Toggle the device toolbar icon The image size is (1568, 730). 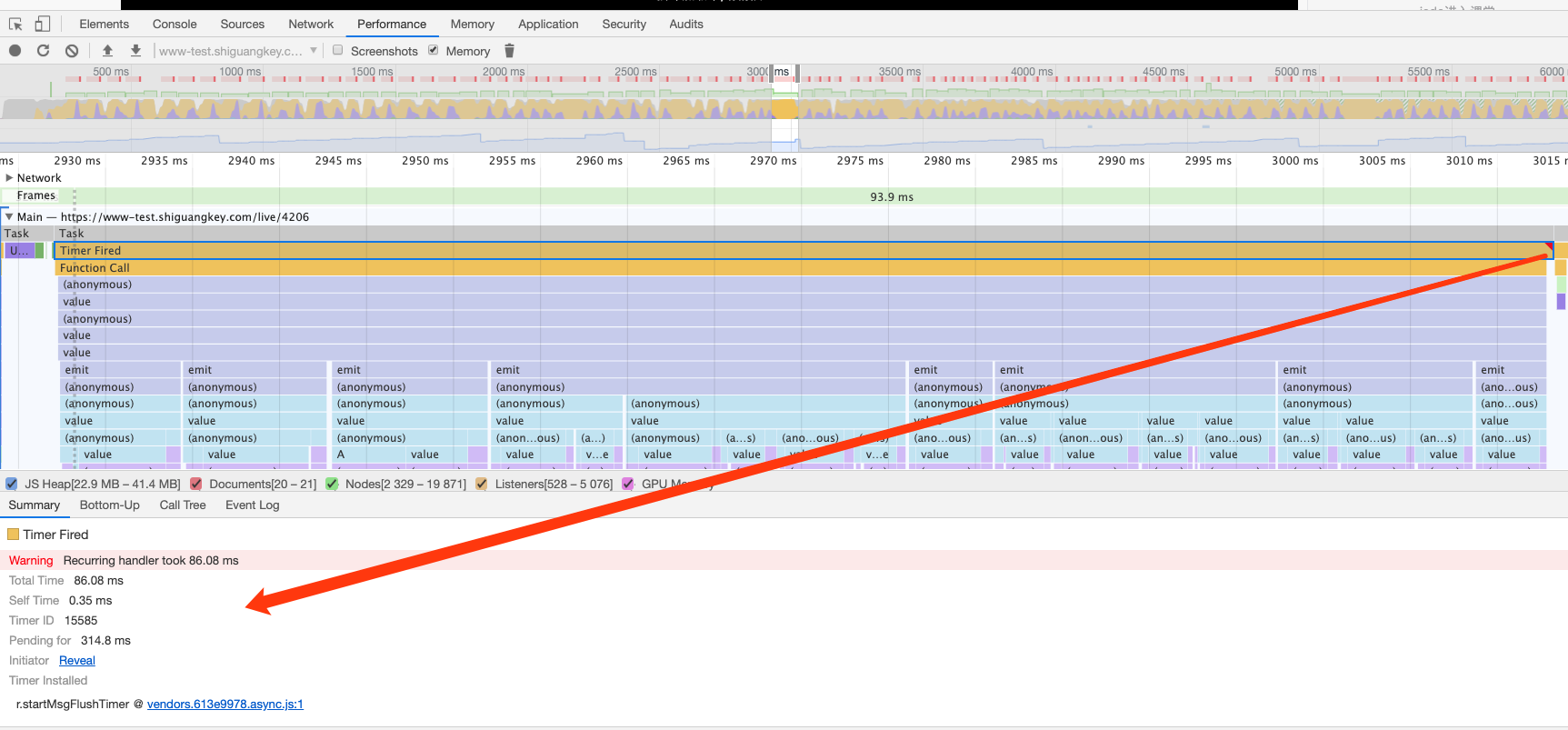(x=43, y=25)
